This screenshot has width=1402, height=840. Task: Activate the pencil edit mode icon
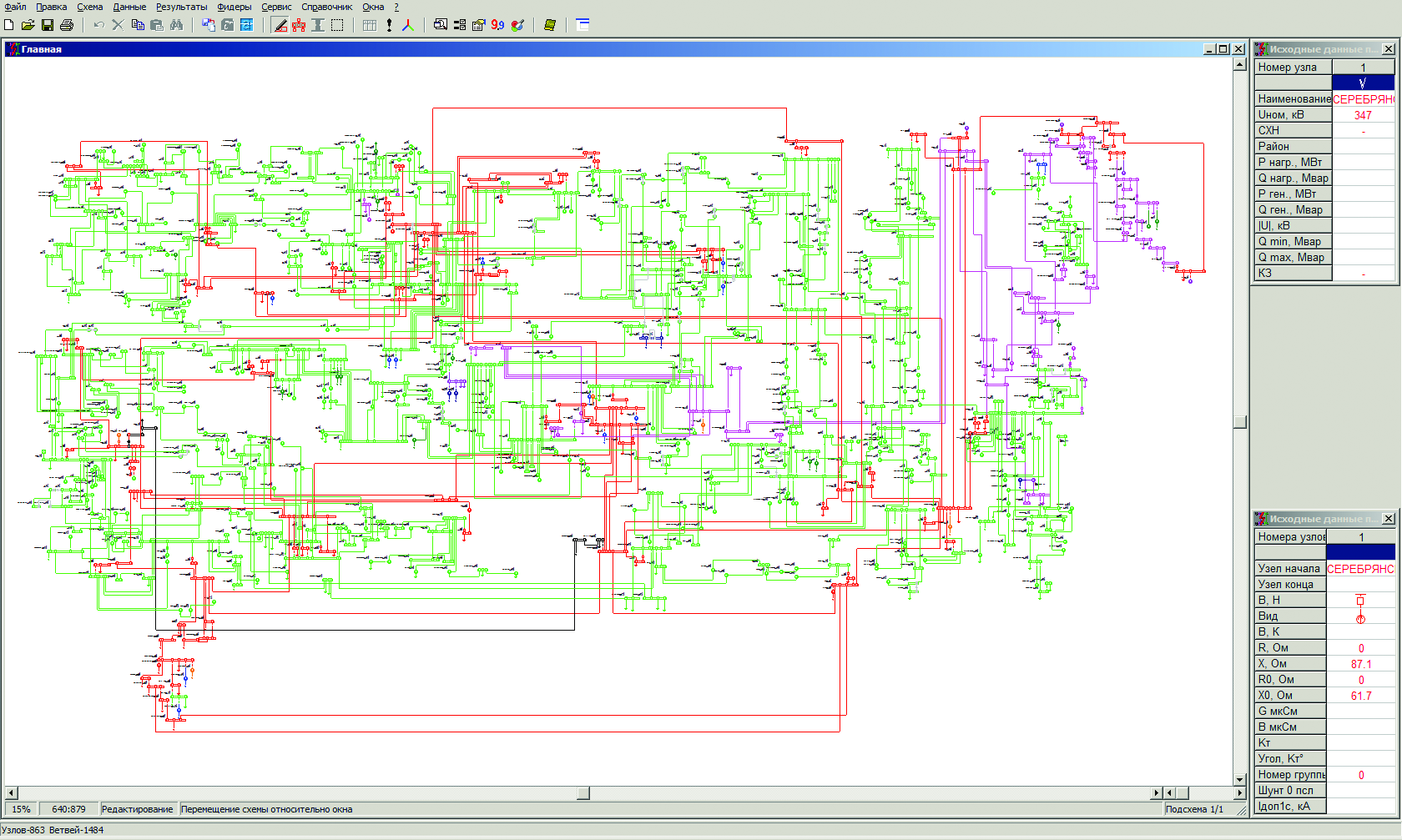click(x=280, y=25)
